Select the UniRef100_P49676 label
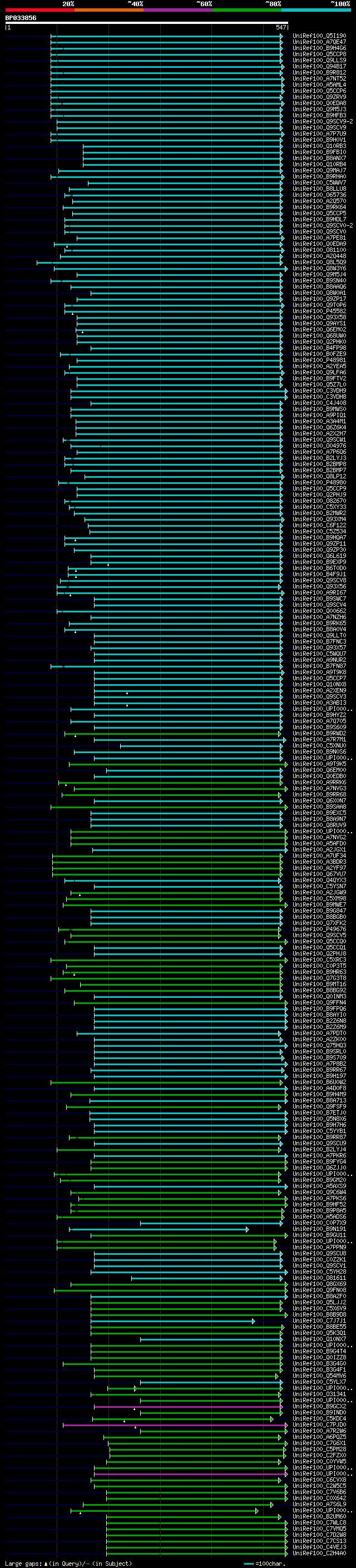The height and width of the screenshot is (1568, 356). point(319,929)
